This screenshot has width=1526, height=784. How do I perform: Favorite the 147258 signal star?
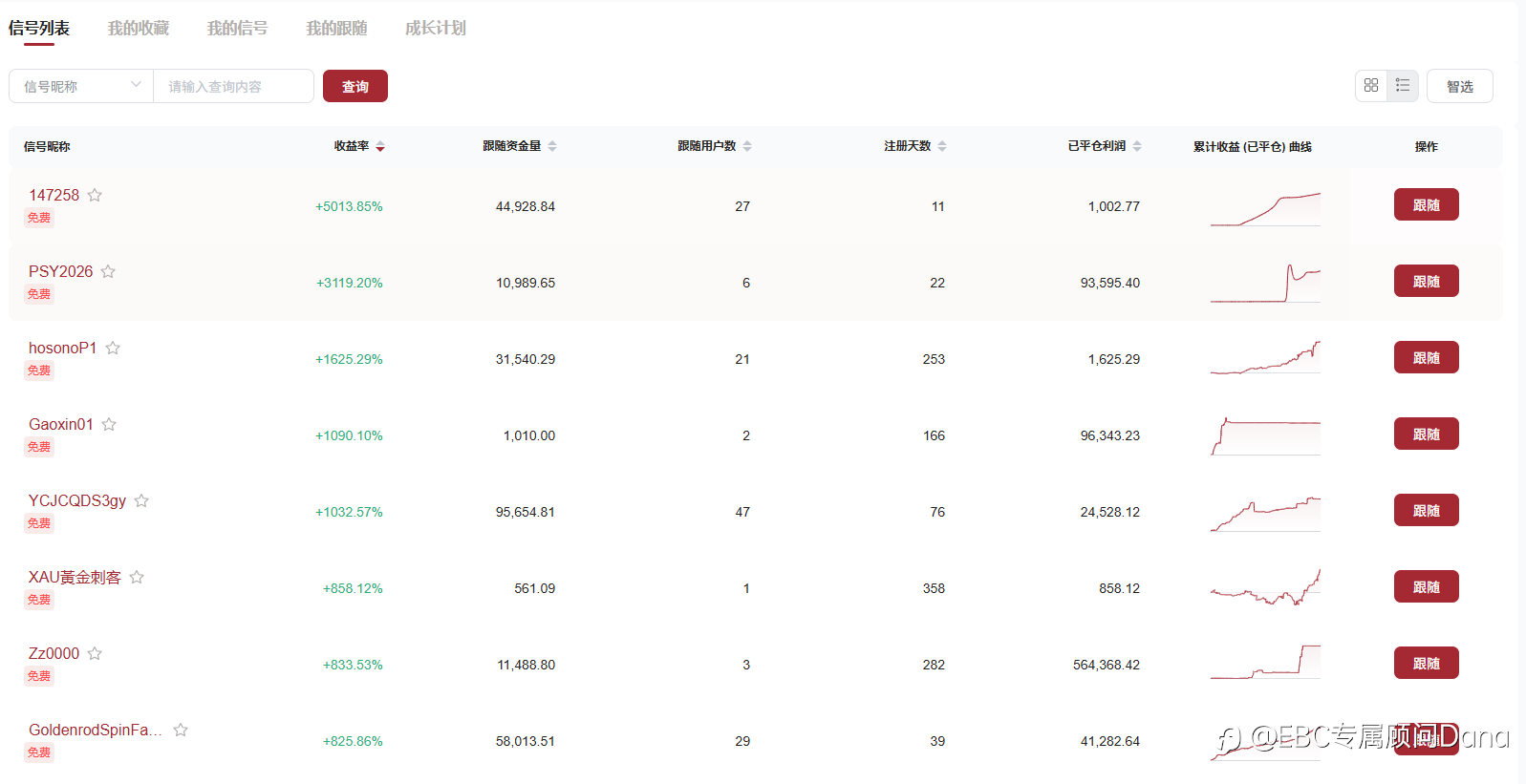[95, 195]
